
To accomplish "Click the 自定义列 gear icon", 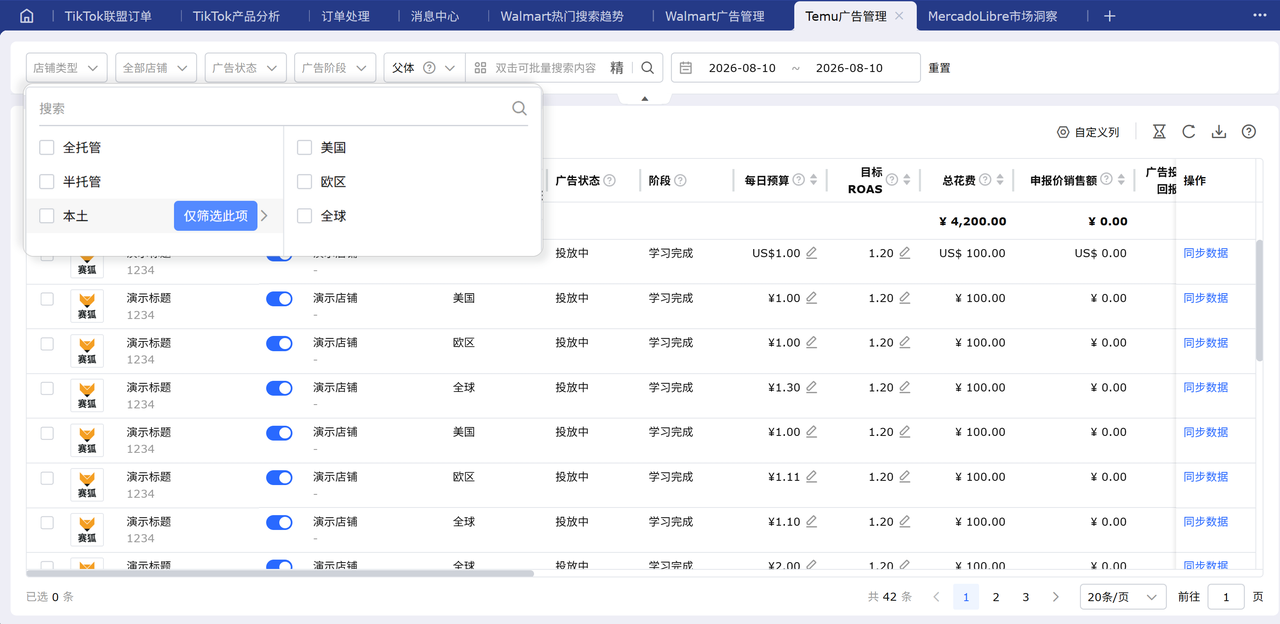I will coord(1063,132).
